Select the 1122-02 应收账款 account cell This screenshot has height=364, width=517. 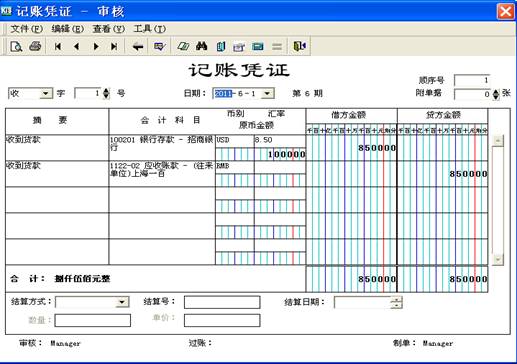[x=162, y=174]
